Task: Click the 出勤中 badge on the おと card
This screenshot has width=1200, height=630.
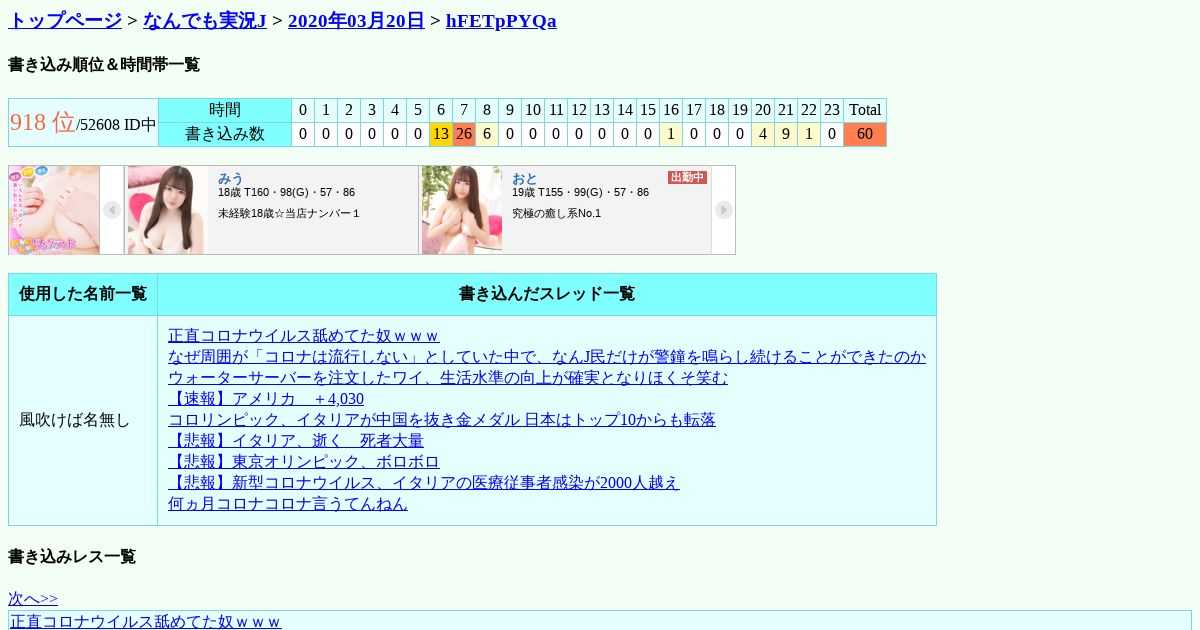Action: tap(687, 177)
